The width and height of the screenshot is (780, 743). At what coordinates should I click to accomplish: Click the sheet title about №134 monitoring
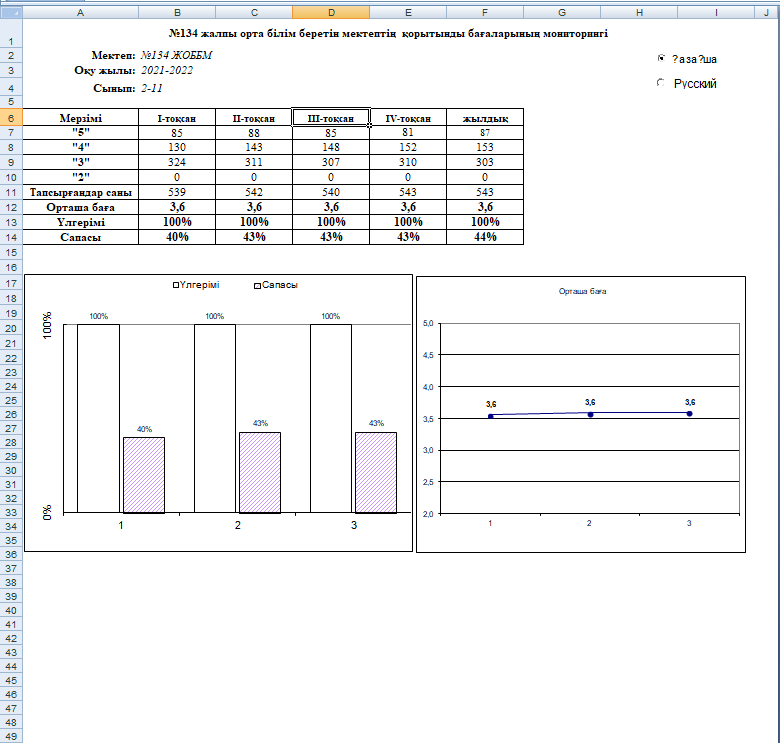390,33
